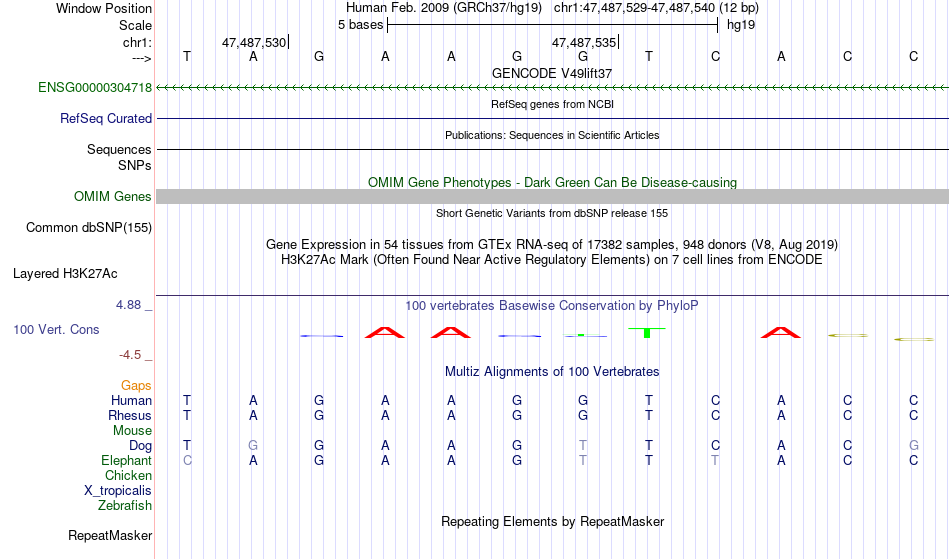This screenshot has width=950, height=559.
Task: Click the 47,487,535 position marker
Action: coord(584,42)
